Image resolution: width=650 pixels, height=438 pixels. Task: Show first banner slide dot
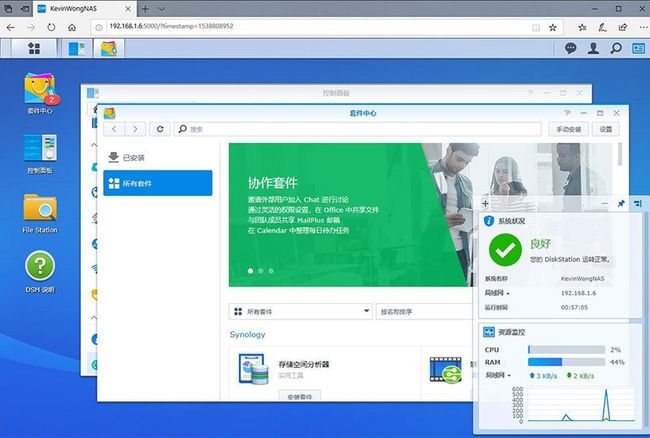tap(250, 271)
